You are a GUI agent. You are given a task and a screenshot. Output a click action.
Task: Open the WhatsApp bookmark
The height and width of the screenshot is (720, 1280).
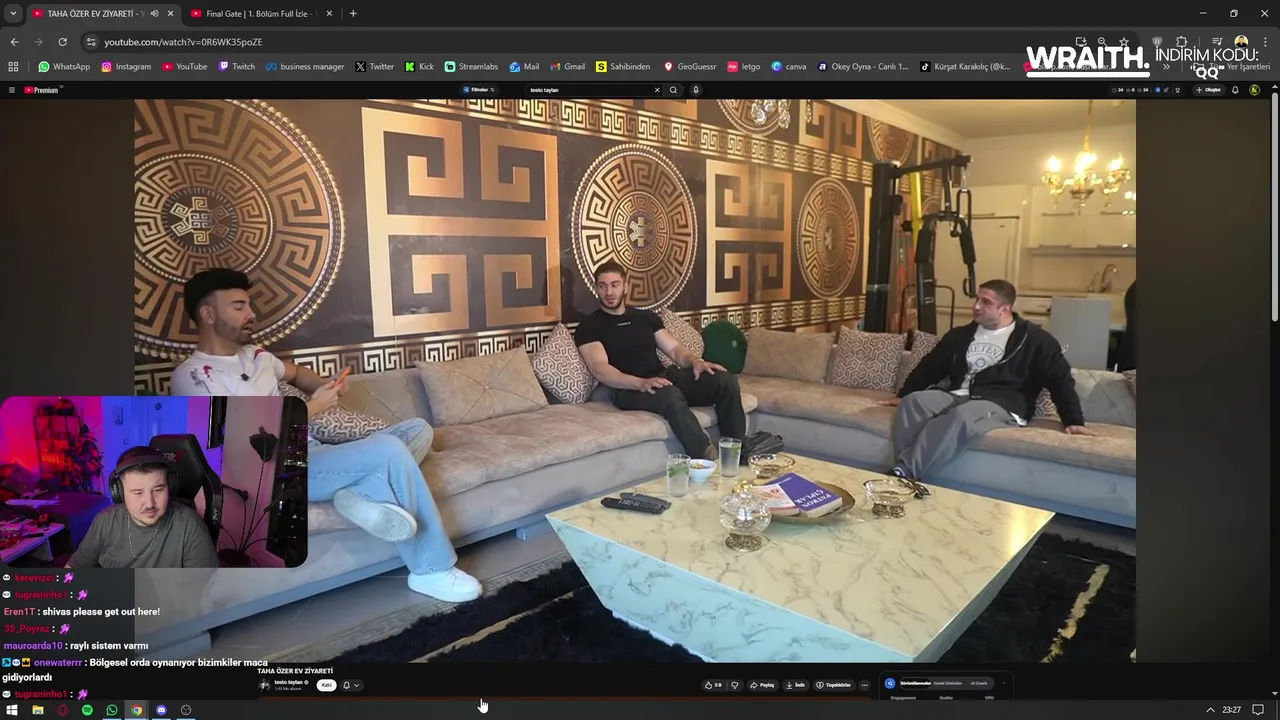(64, 67)
